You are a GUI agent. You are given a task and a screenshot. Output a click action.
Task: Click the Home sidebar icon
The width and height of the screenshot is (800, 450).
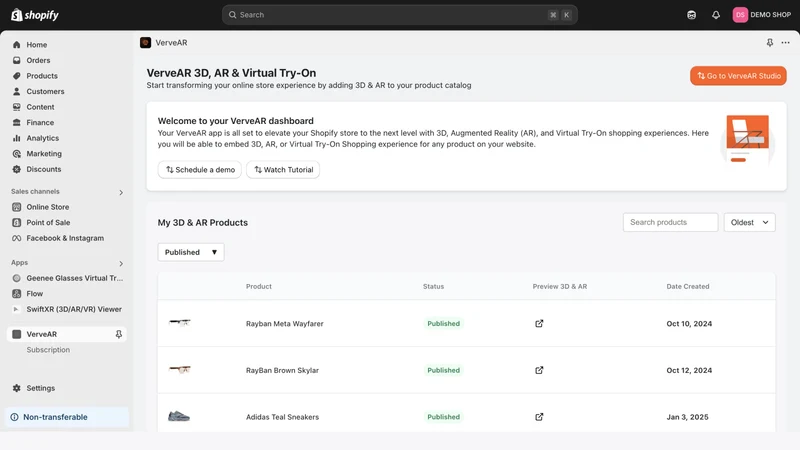pos(17,45)
